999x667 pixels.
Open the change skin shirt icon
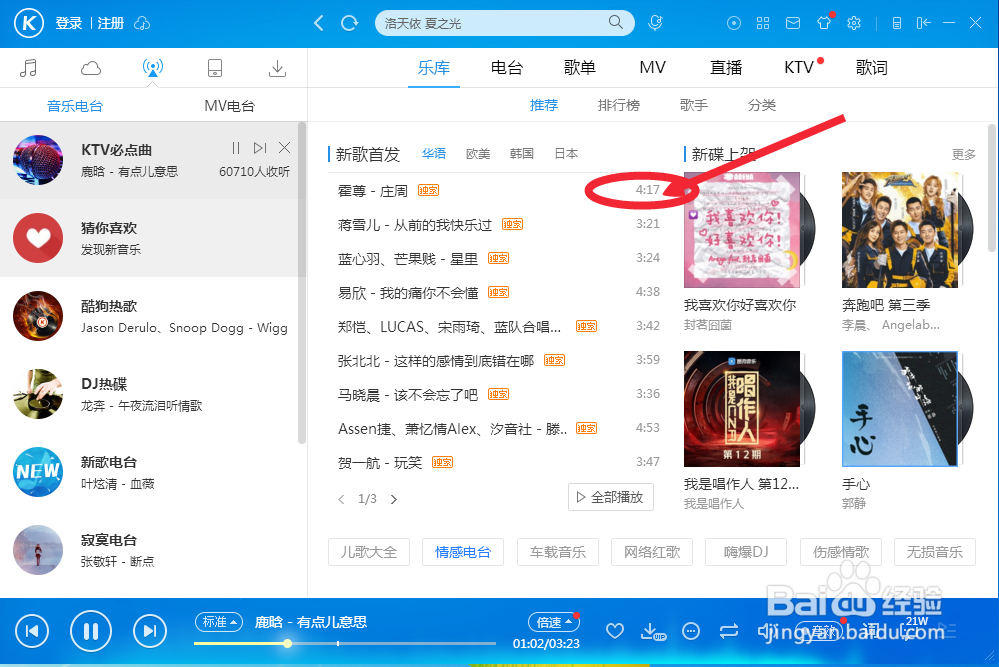pyautogui.click(x=823, y=22)
